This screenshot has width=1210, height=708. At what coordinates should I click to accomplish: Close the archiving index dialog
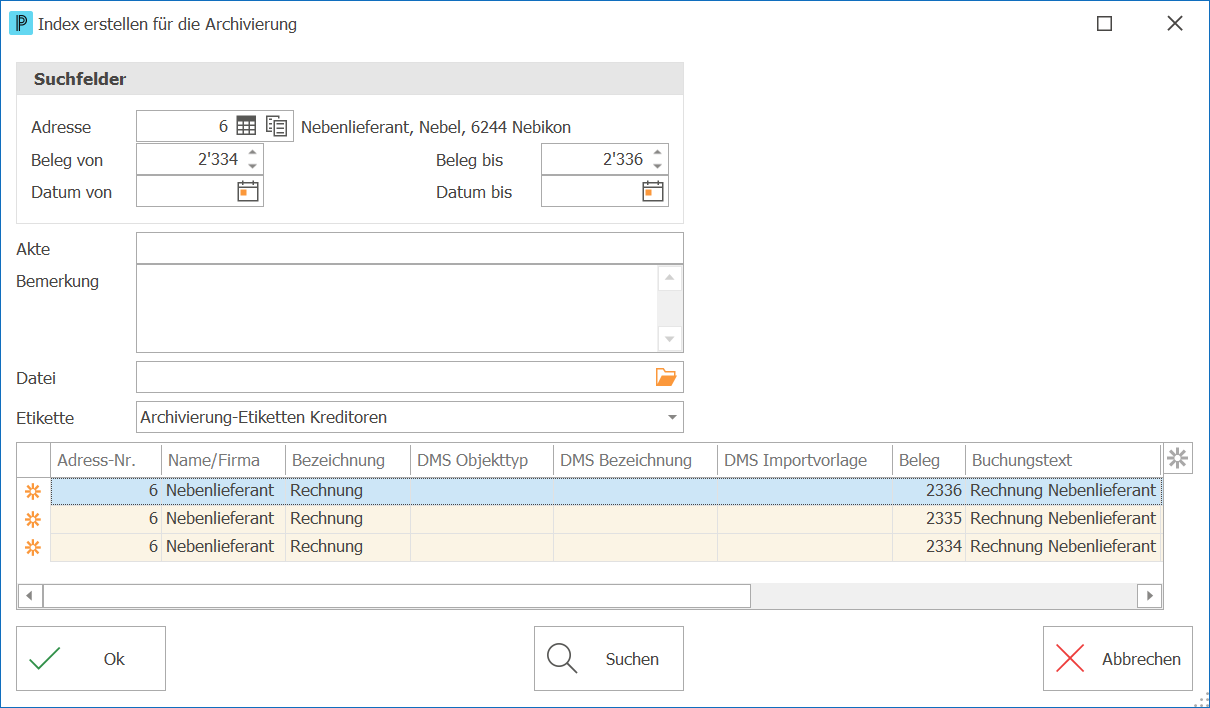click(1175, 24)
